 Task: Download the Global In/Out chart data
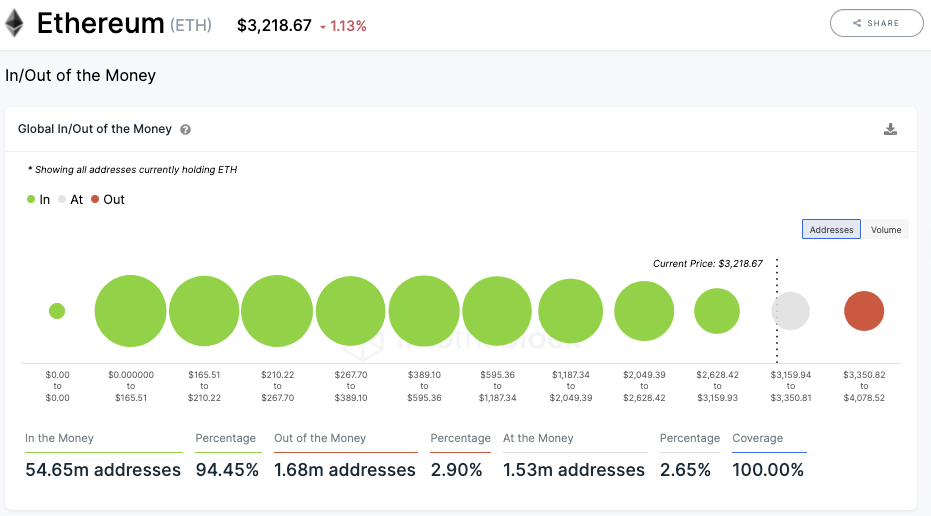(x=890, y=129)
